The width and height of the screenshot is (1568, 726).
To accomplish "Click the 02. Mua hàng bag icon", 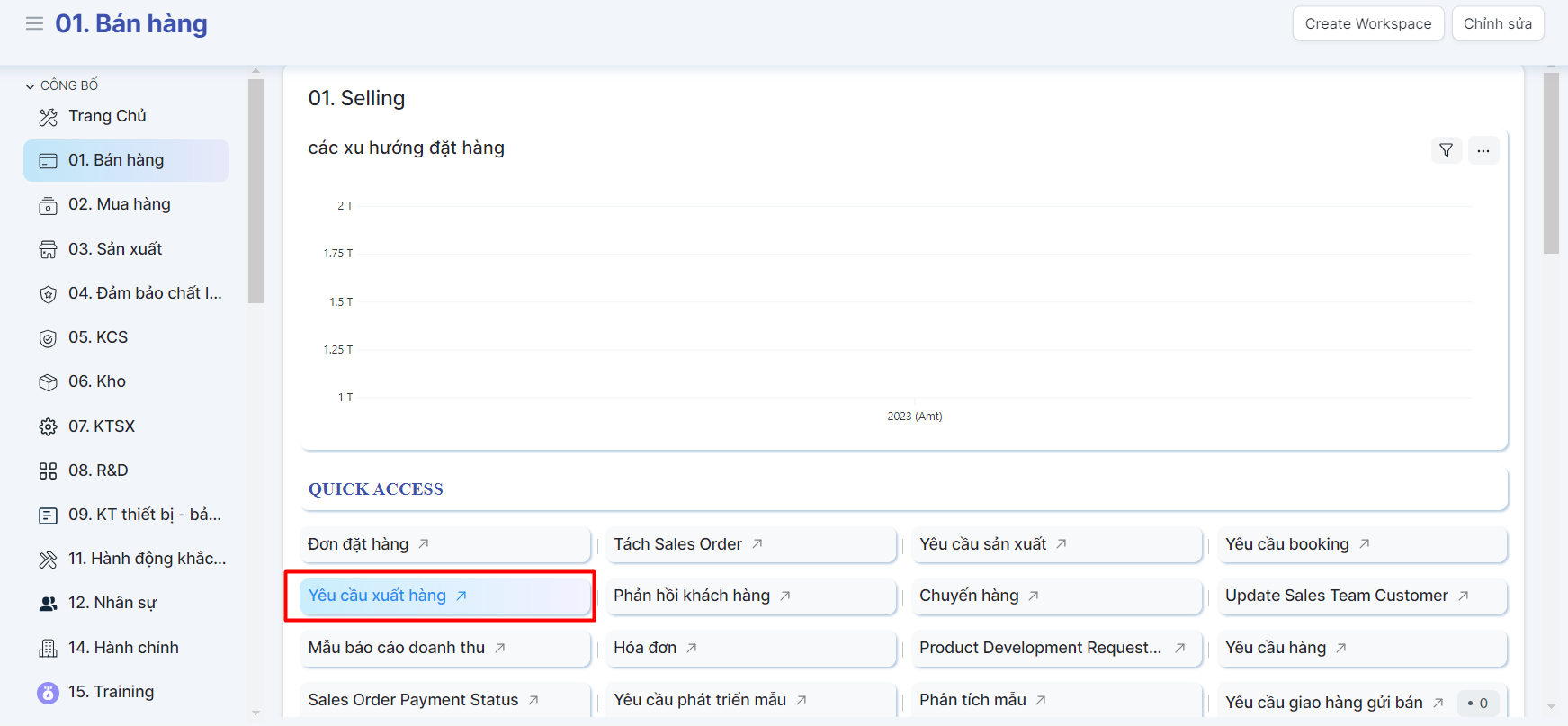I will click(49, 206).
